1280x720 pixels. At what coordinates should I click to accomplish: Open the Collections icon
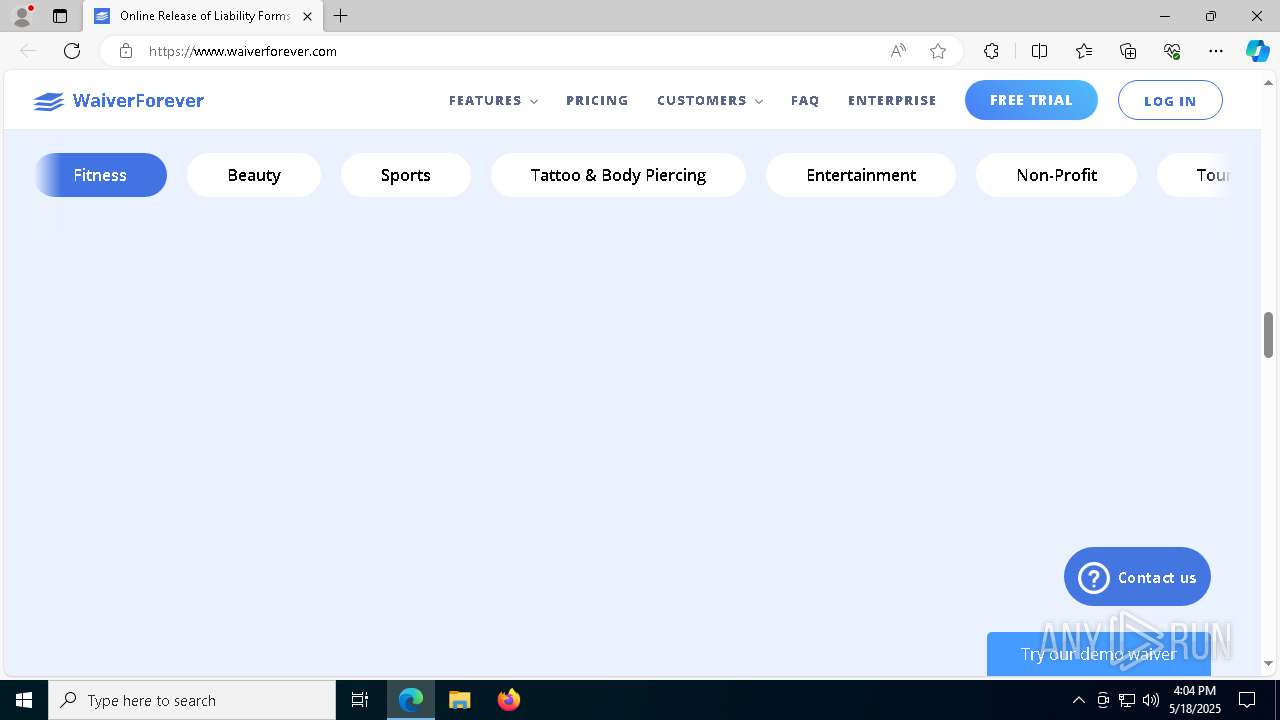click(x=1128, y=51)
